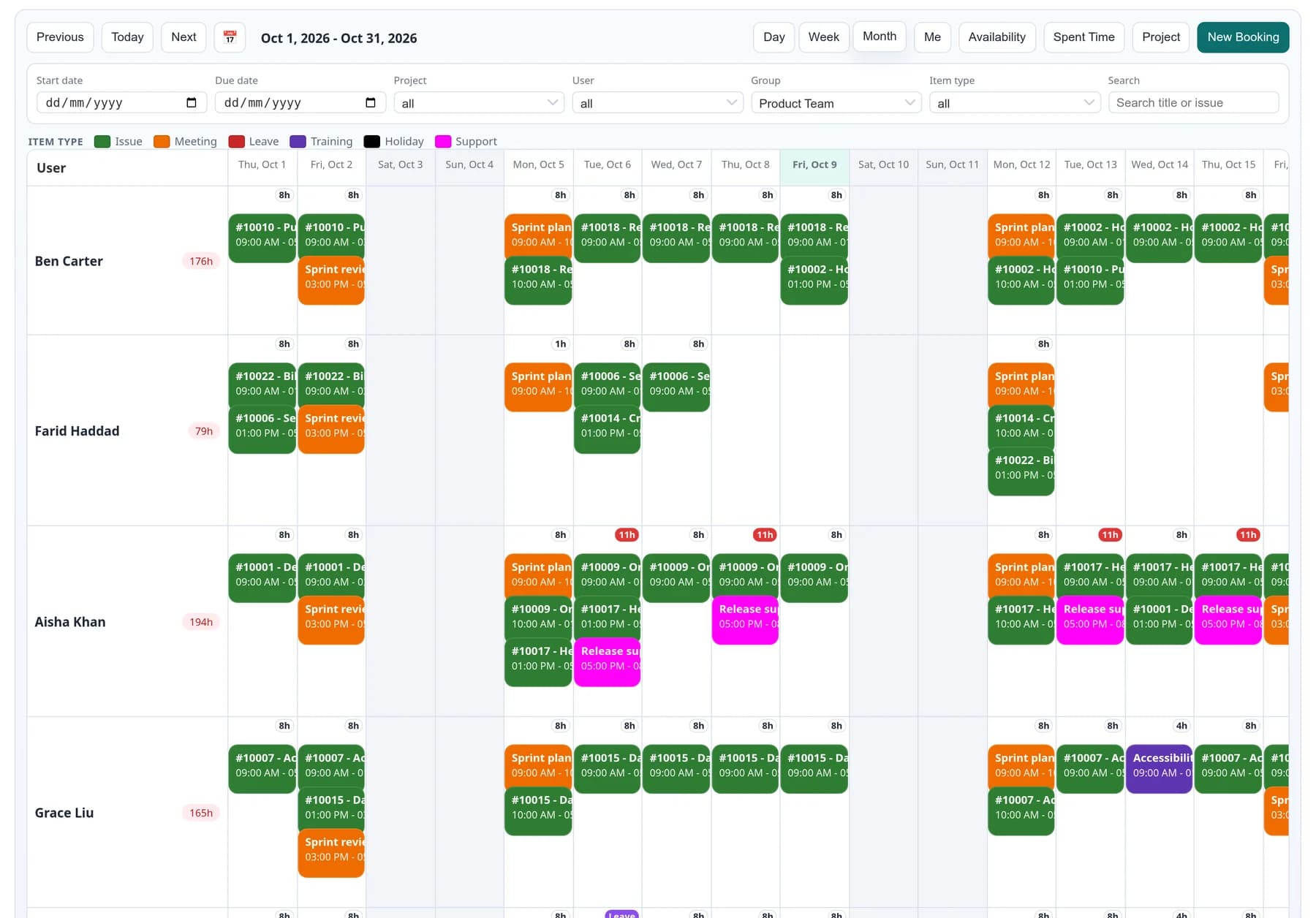This screenshot has width=1316, height=918.
Task: Click the Grace Liu user row name
Action: coord(64,813)
